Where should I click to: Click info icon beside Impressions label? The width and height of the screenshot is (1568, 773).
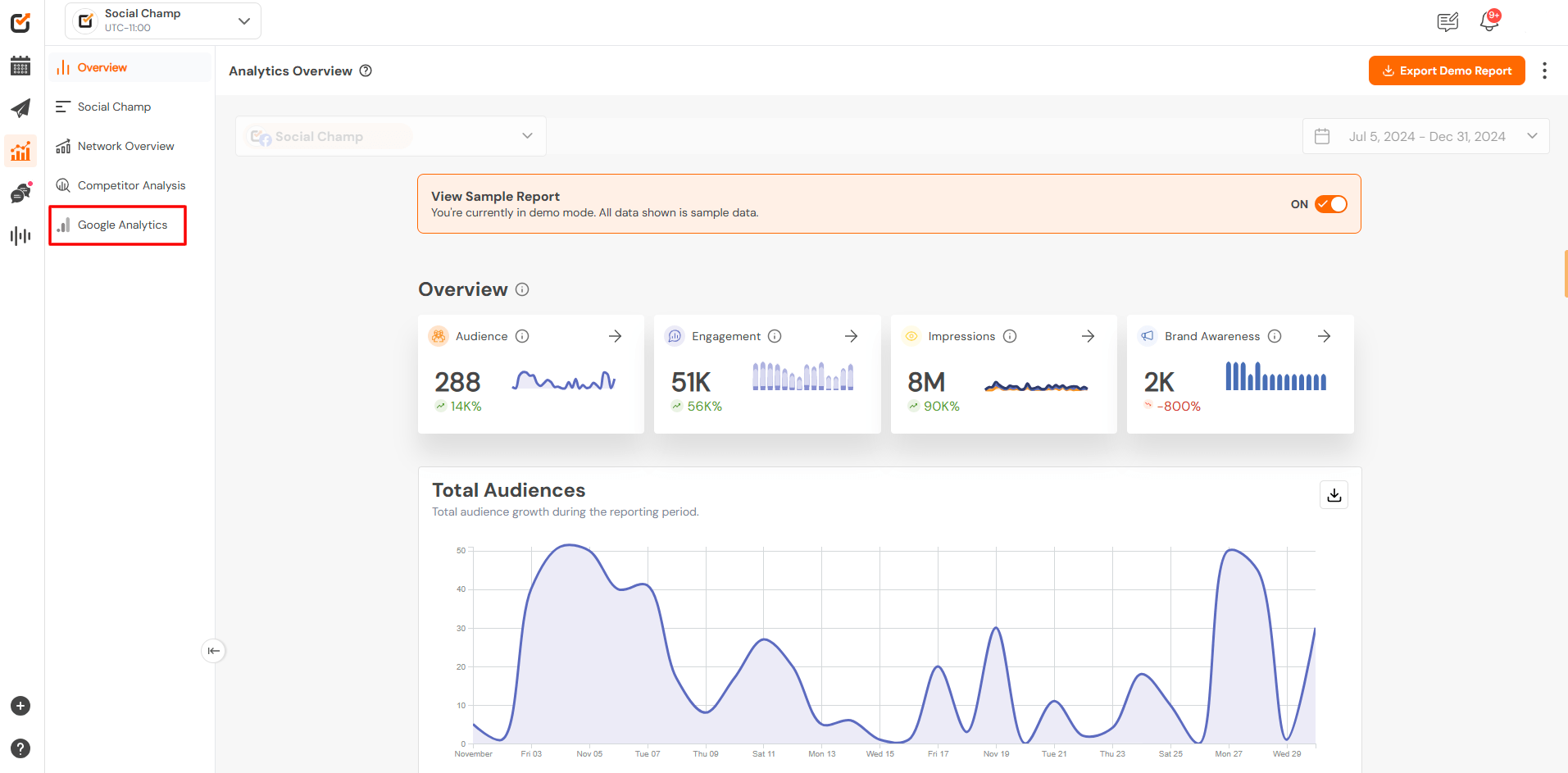pyautogui.click(x=1010, y=336)
